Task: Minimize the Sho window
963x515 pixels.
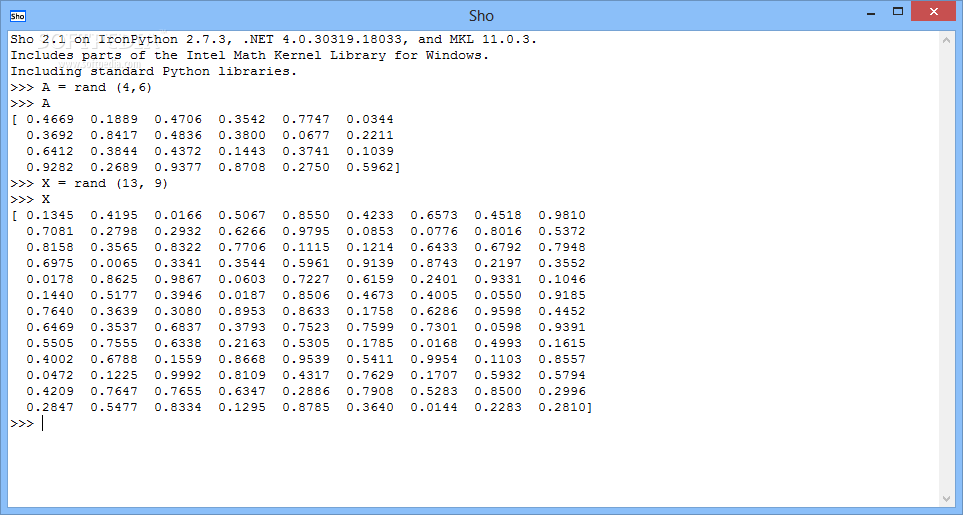Action: click(870, 12)
